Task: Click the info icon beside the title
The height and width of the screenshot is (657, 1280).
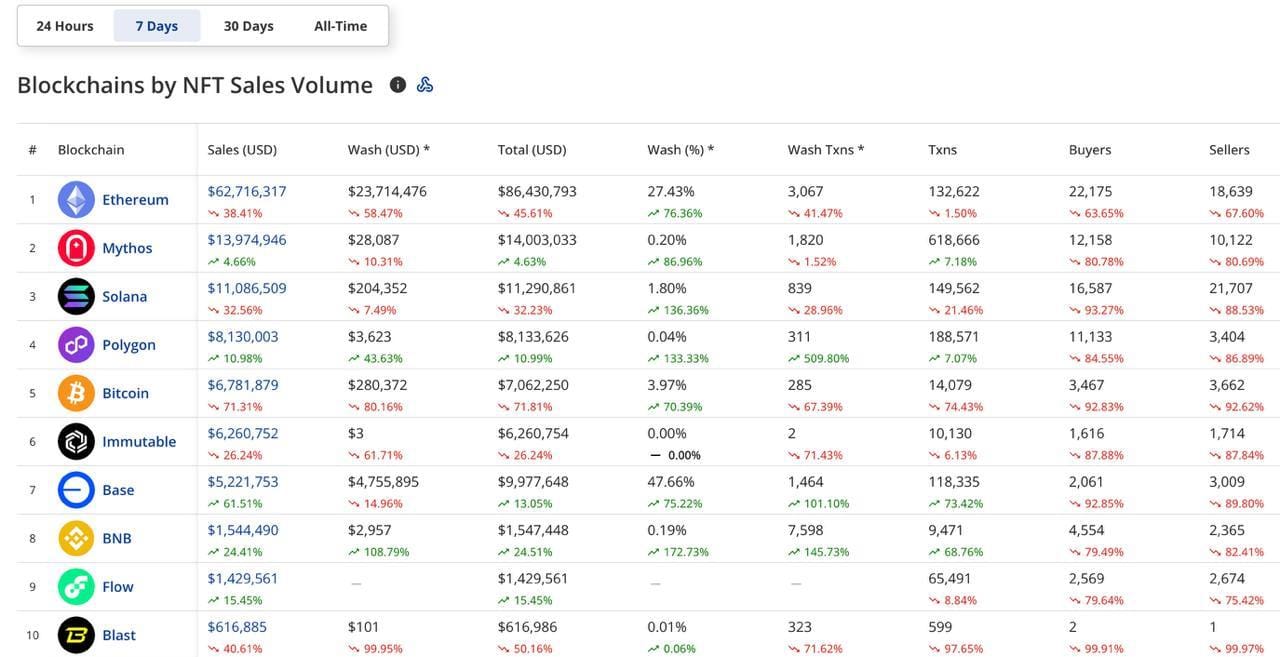Action: [x=398, y=85]
